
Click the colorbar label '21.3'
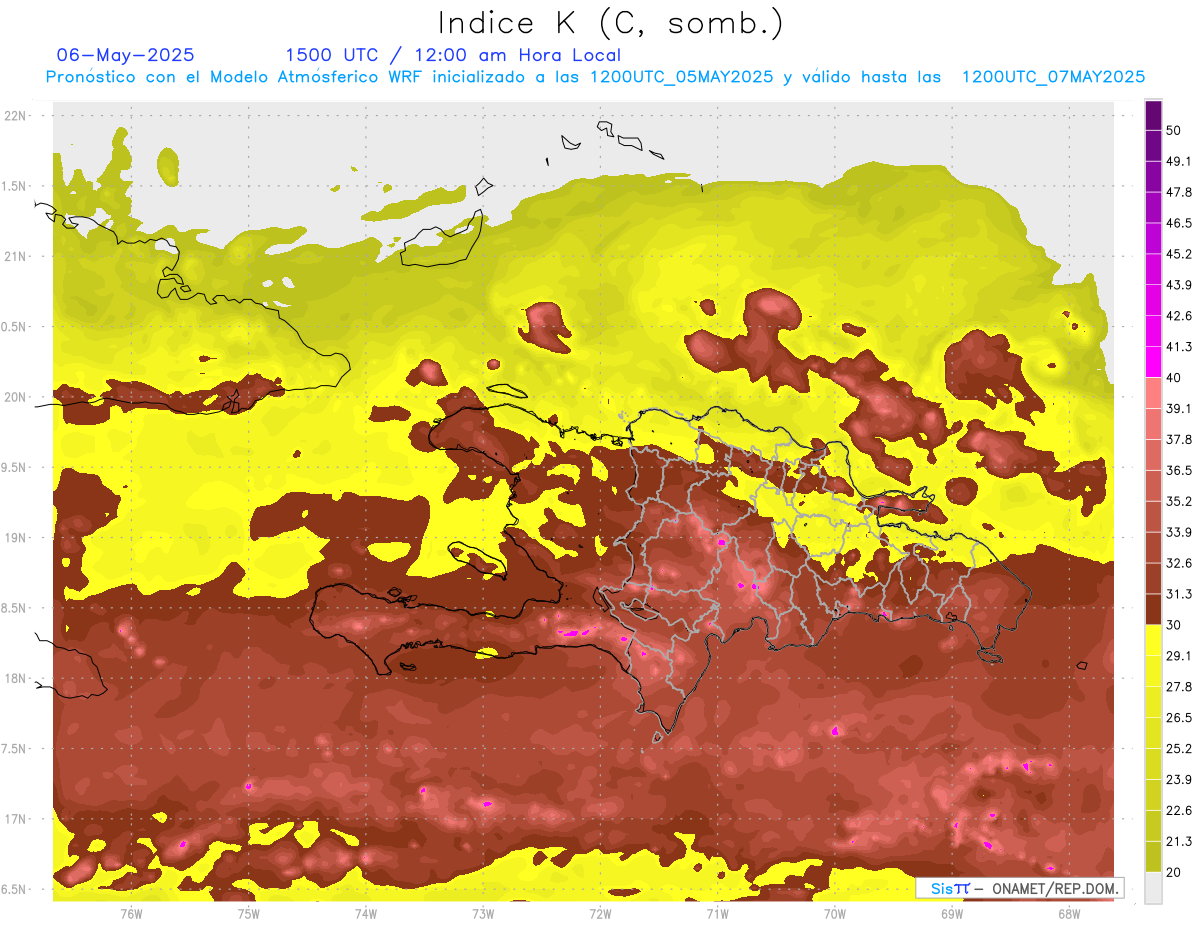tap(1179, 842)
